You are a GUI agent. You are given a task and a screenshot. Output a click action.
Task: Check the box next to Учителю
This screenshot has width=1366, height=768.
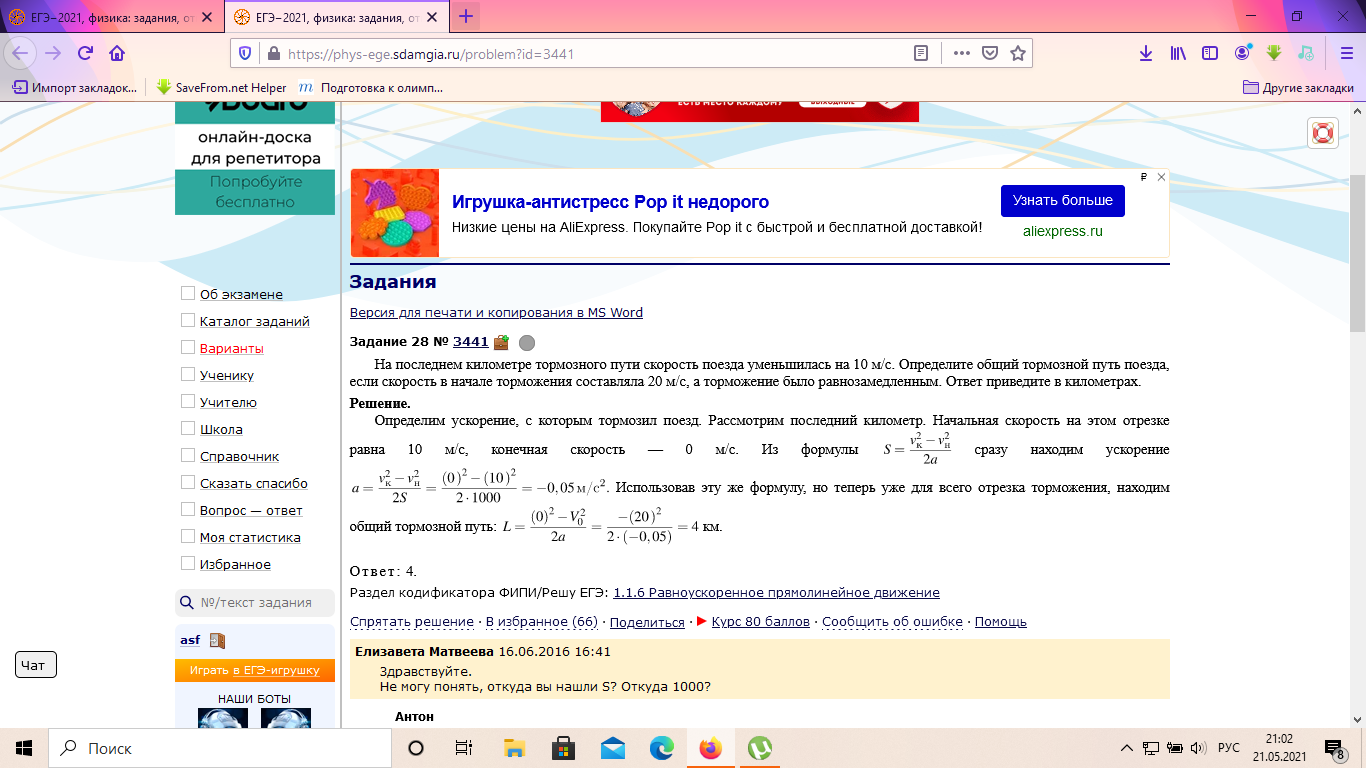pyautogui.click(x=187, y=401)
